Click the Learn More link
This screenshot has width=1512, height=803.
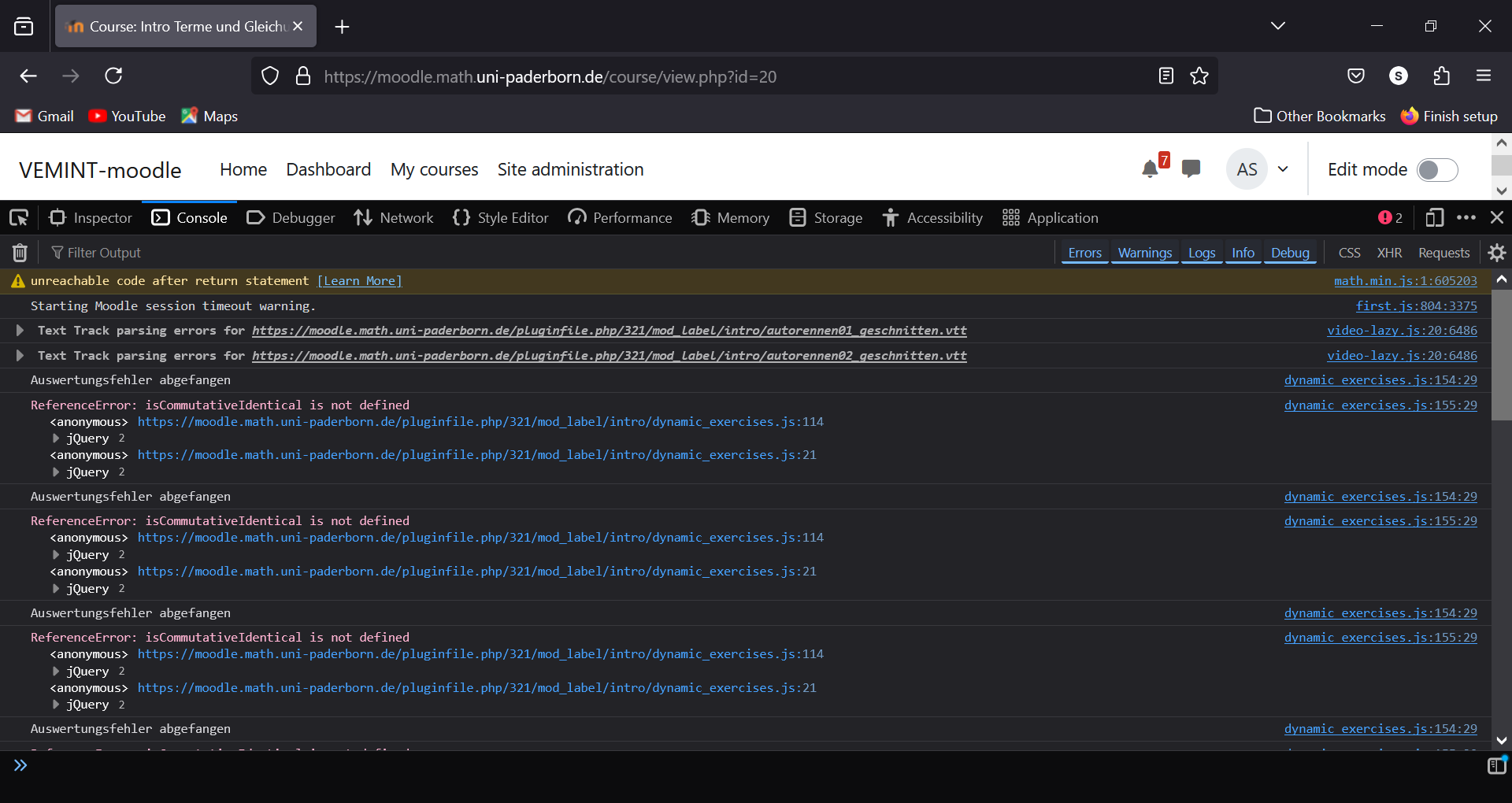click(360, 281)
